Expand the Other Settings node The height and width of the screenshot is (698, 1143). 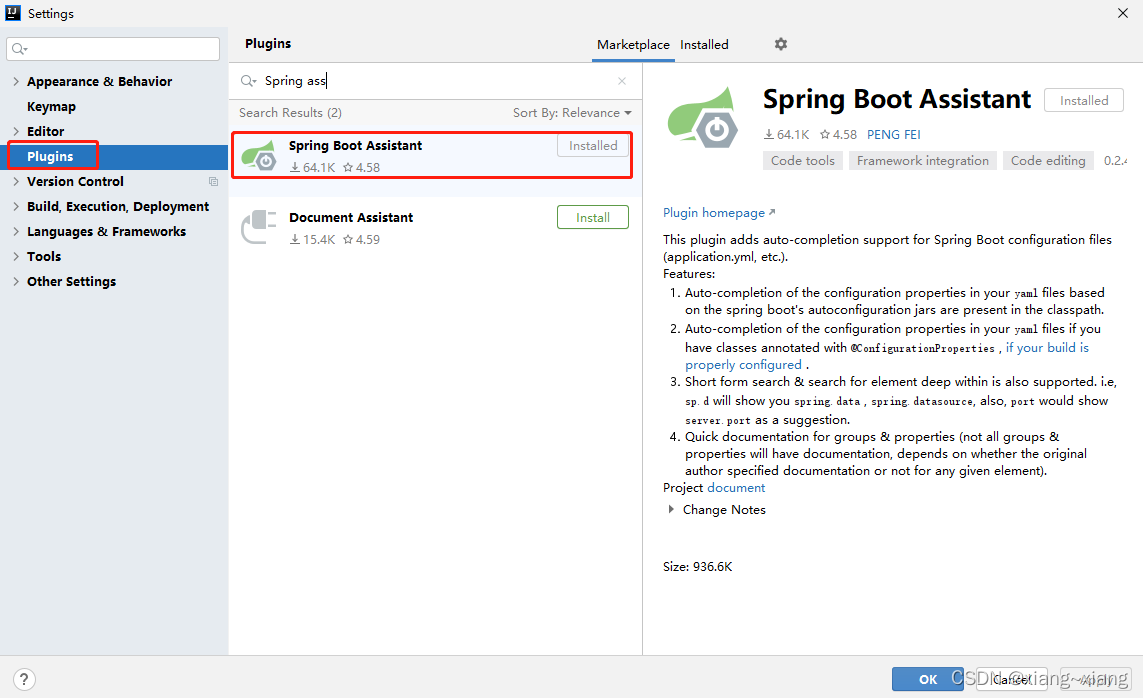point(16,281)
